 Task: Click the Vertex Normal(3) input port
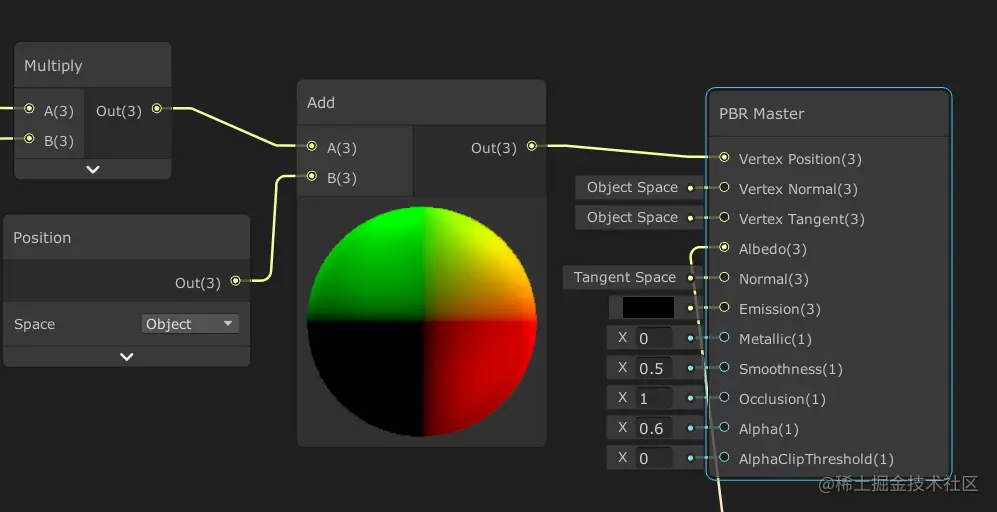724,187
